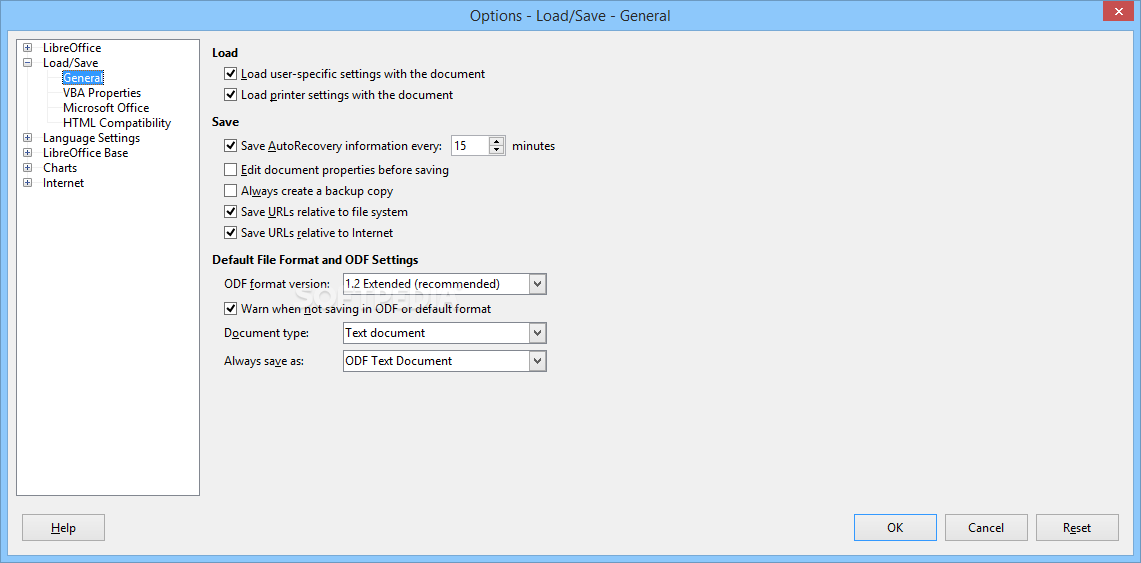Enable Edit document properties before saving
1141x563 pixels.
coord(231,170)
